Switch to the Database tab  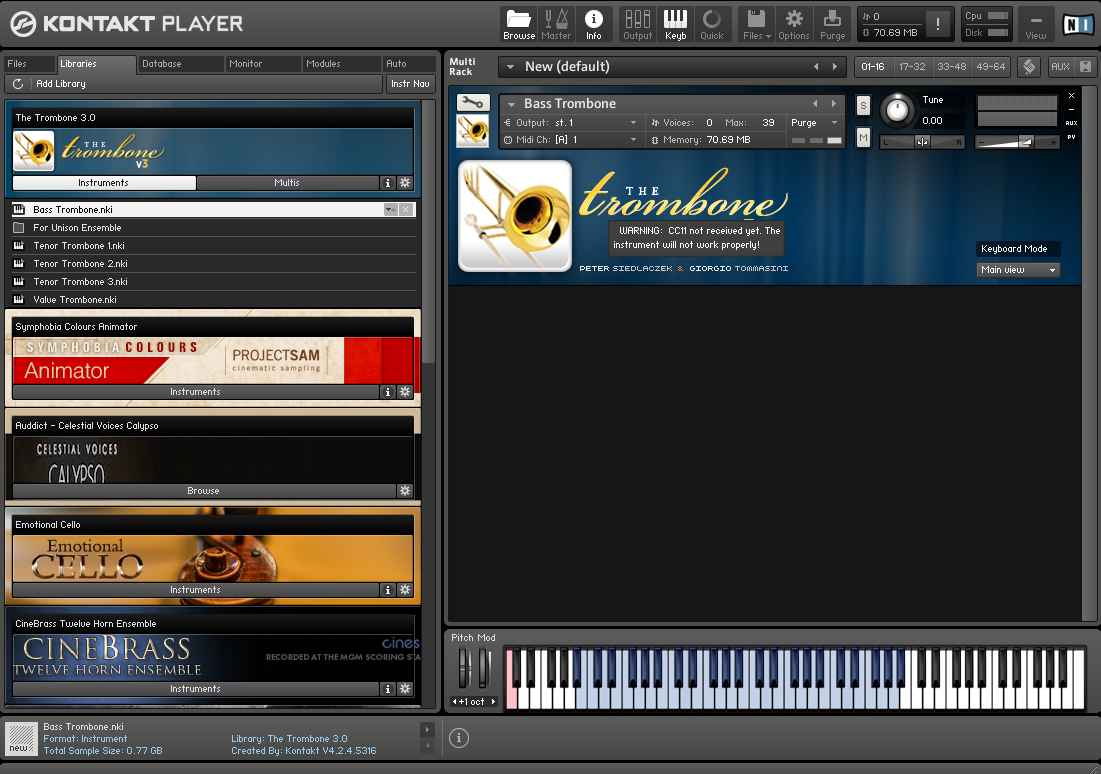pyautogui.click(x=180, y=64)
